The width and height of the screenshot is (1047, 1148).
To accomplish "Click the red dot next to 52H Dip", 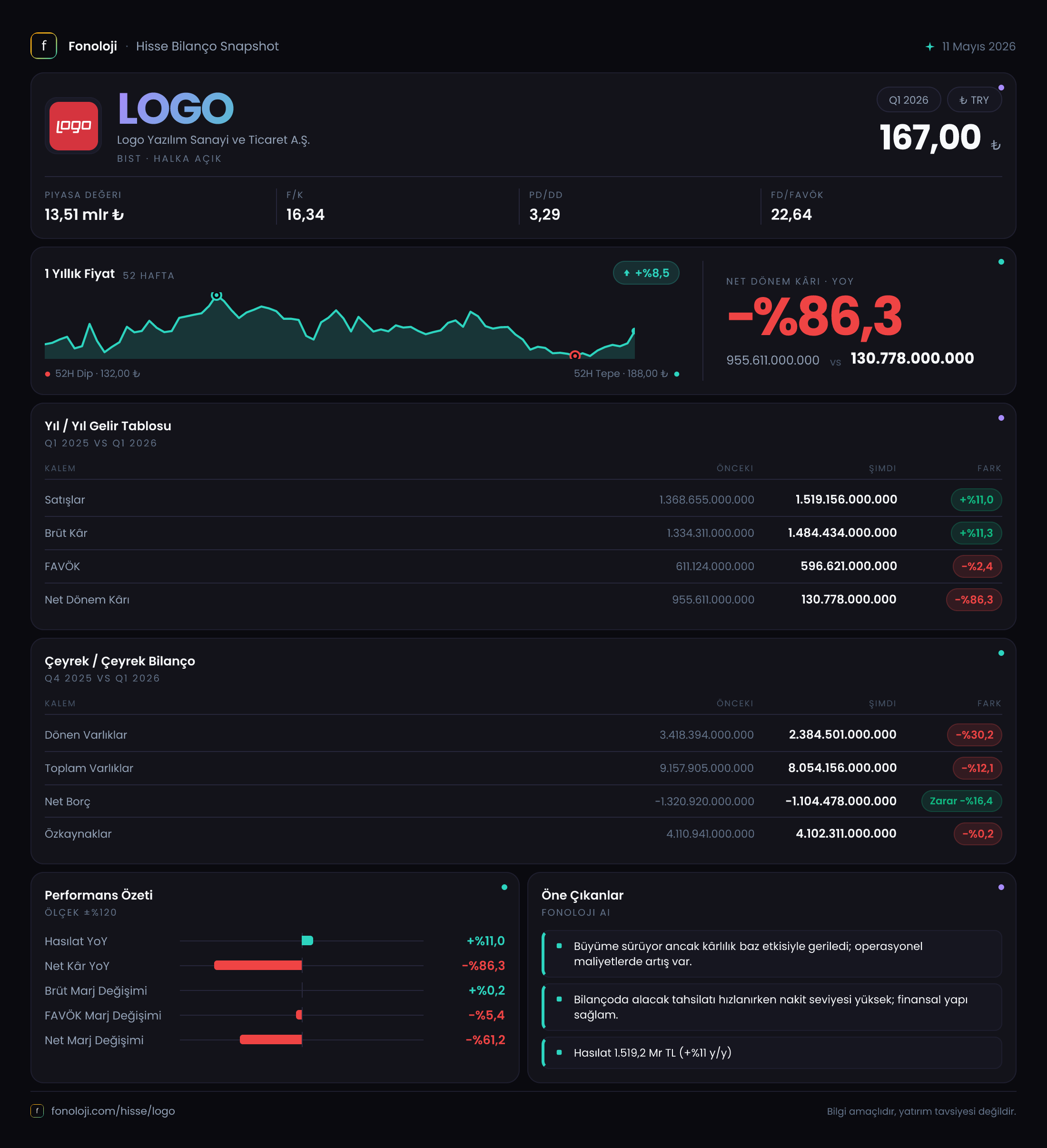I will pos(48,374).
